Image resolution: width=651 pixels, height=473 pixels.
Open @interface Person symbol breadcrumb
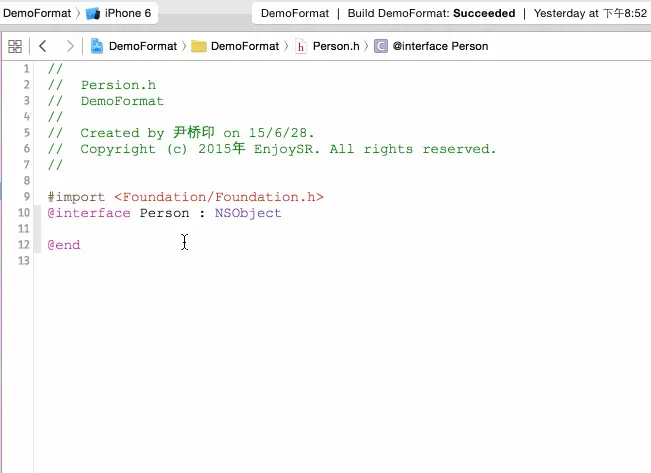[x=441, y=46]
